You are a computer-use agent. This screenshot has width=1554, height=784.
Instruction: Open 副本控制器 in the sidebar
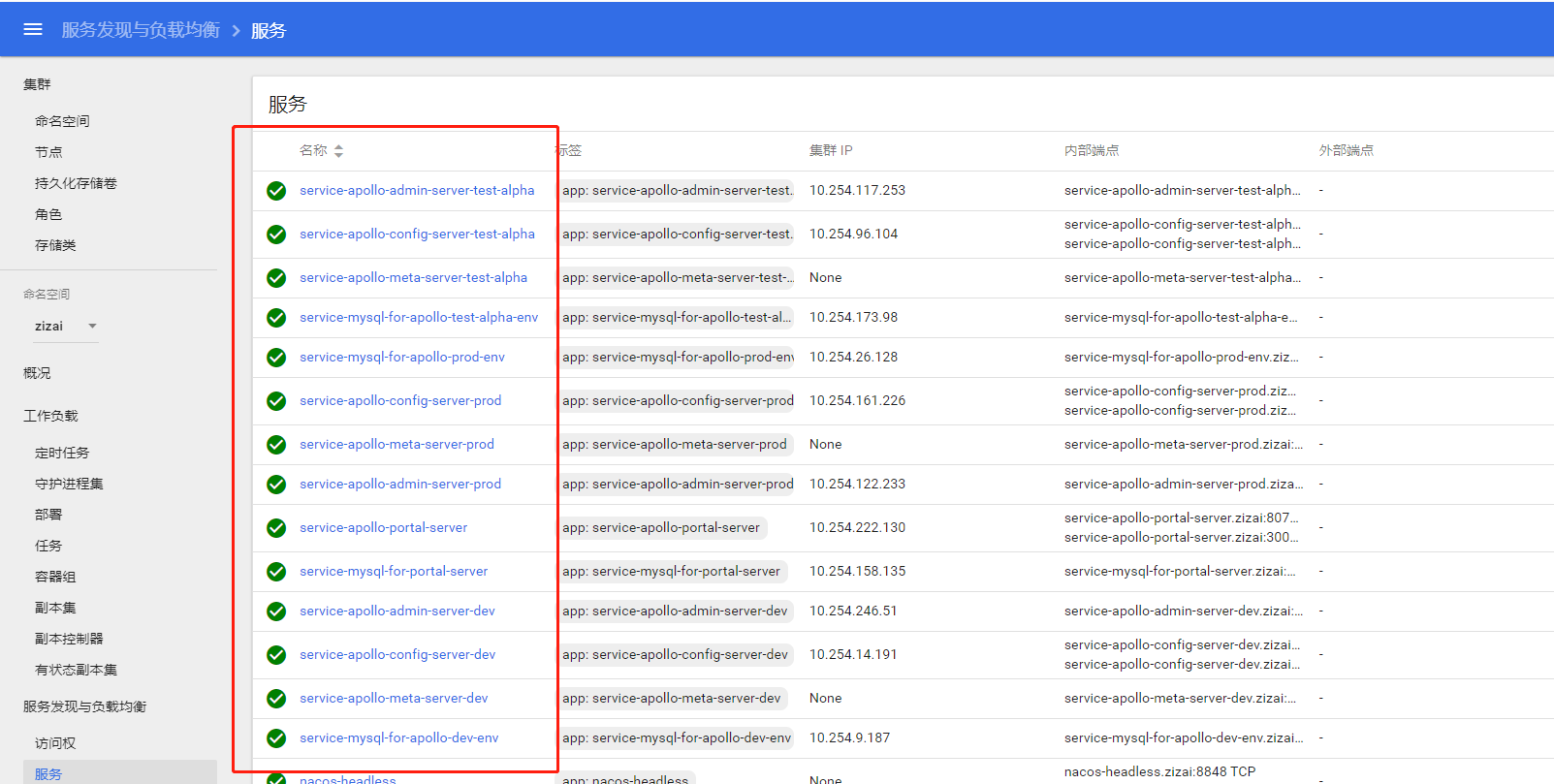[69, 639]
